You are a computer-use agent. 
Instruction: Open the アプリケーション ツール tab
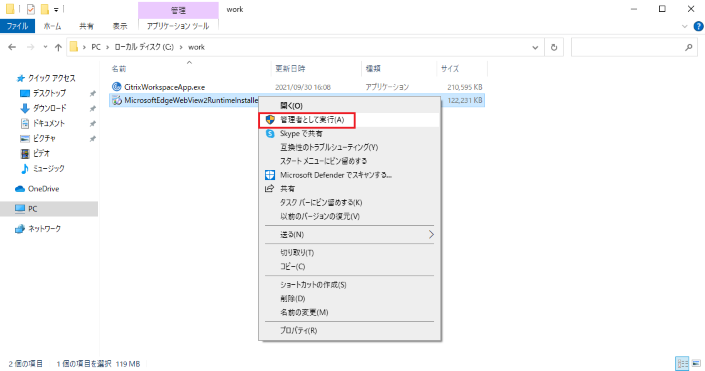tap(178, 26)
